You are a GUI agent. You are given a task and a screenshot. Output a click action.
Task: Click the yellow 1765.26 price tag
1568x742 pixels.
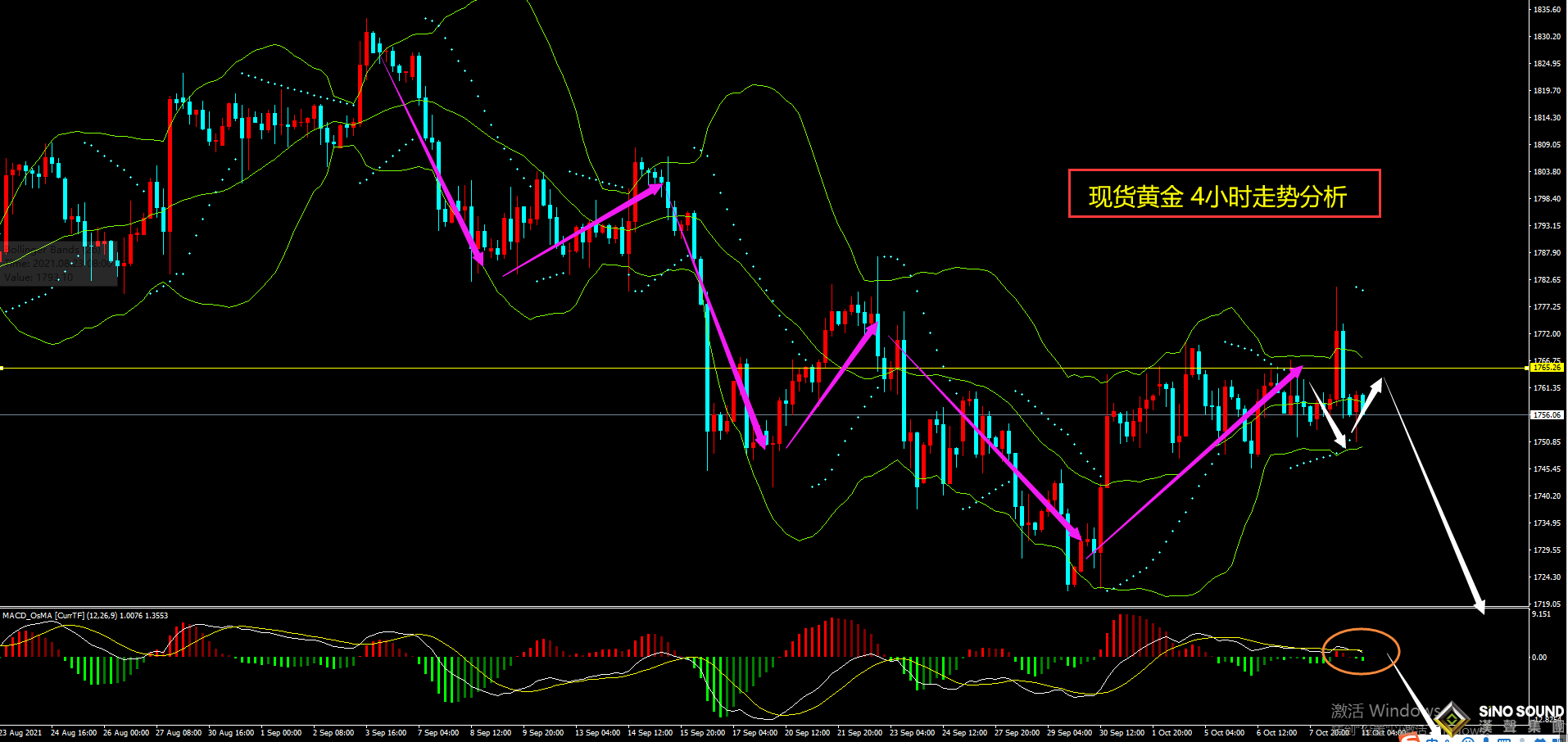[1547, 368]
